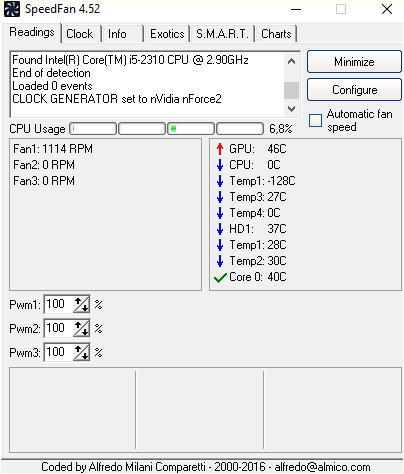Click the first CPU usage bar
This screenshot has width=404, height=474.
(x=93, y=129)
